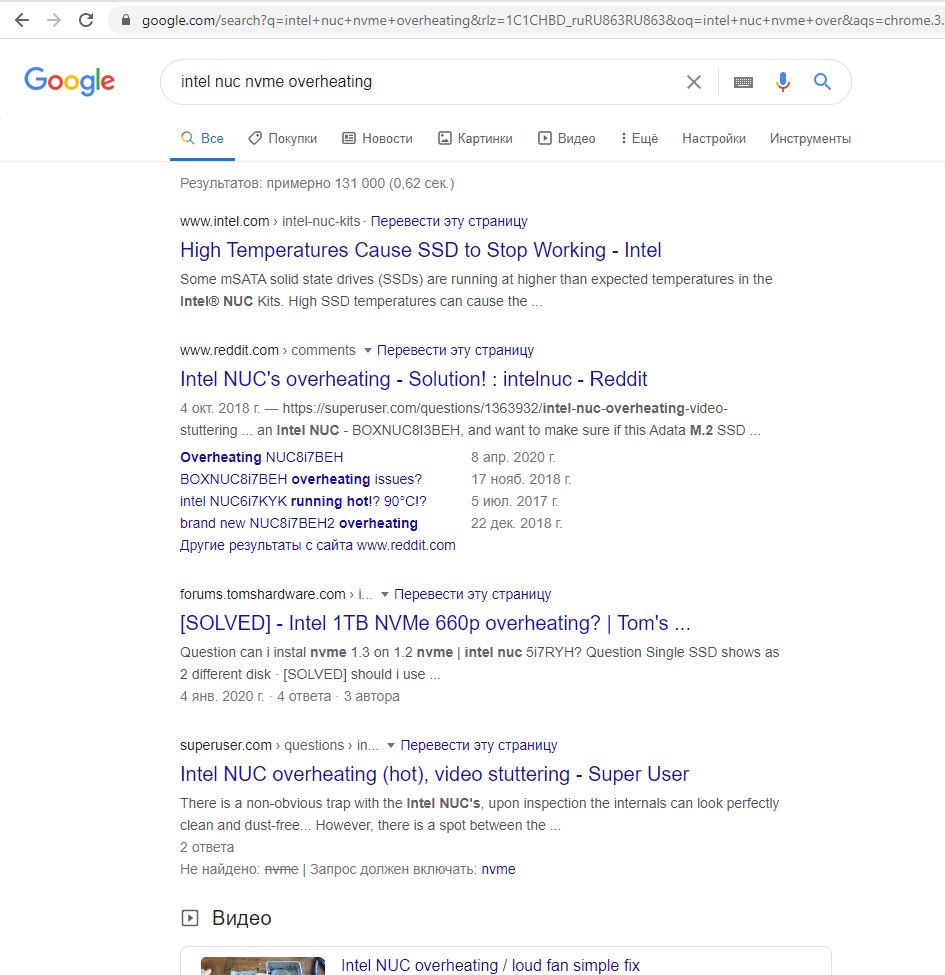Click the text 4 ответа · 3 автора
The width and height of the screenshot is (945, 975).
coord(338,696)
